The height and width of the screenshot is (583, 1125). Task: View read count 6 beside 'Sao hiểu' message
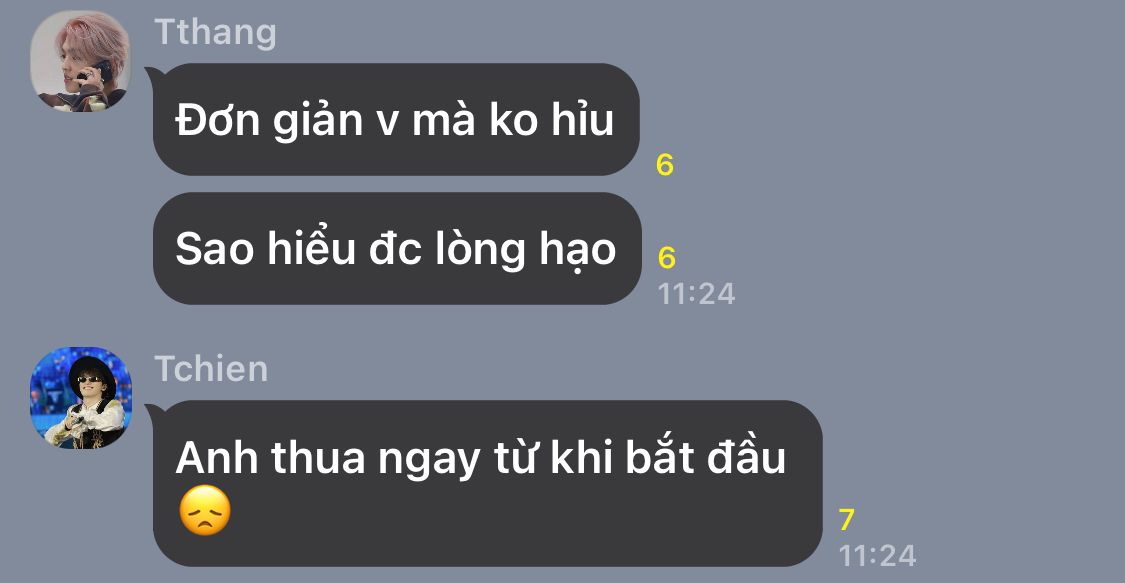667,257
